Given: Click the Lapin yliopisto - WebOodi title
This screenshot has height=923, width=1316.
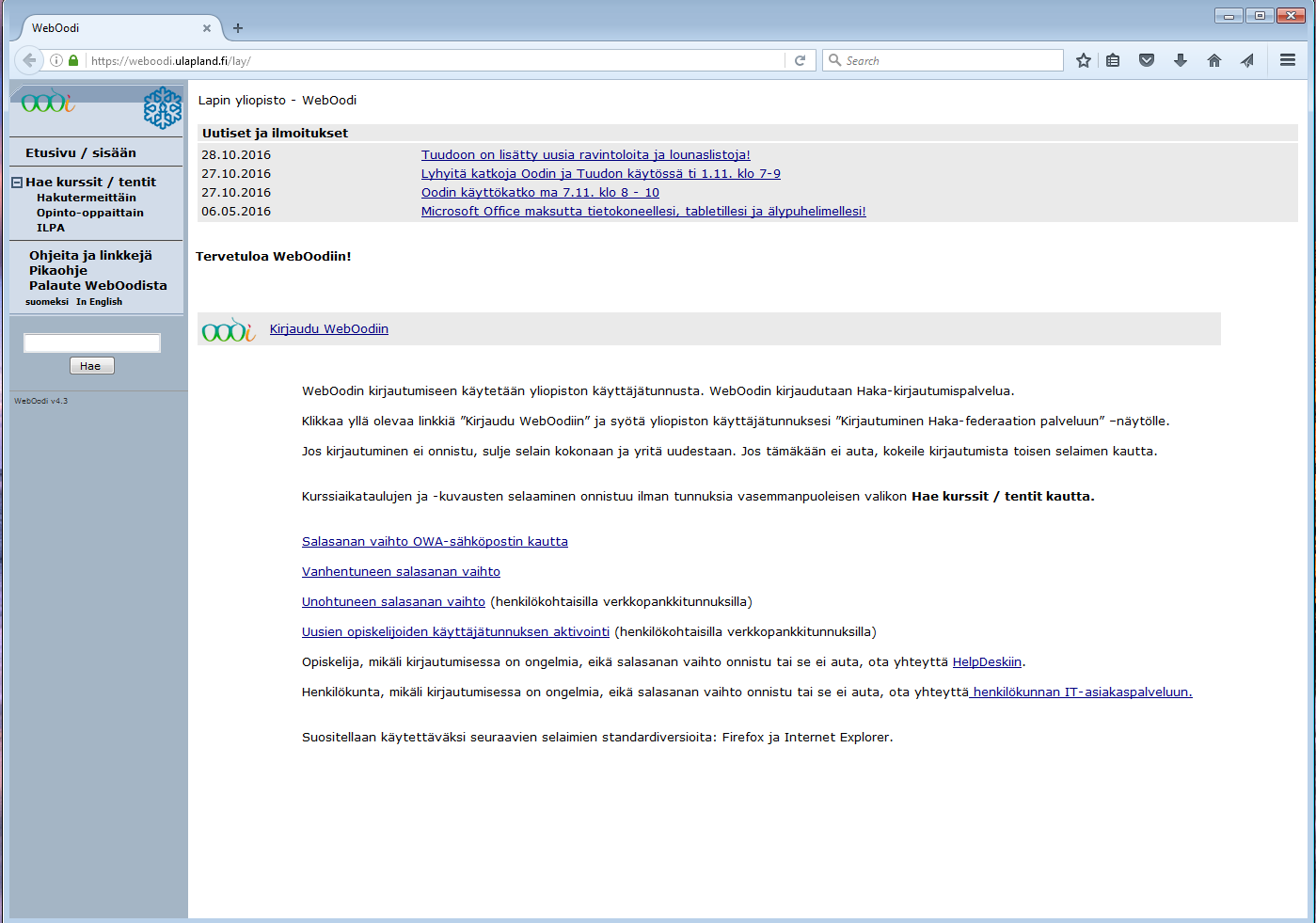Looking at the screenshot, I should click(277, 101).
